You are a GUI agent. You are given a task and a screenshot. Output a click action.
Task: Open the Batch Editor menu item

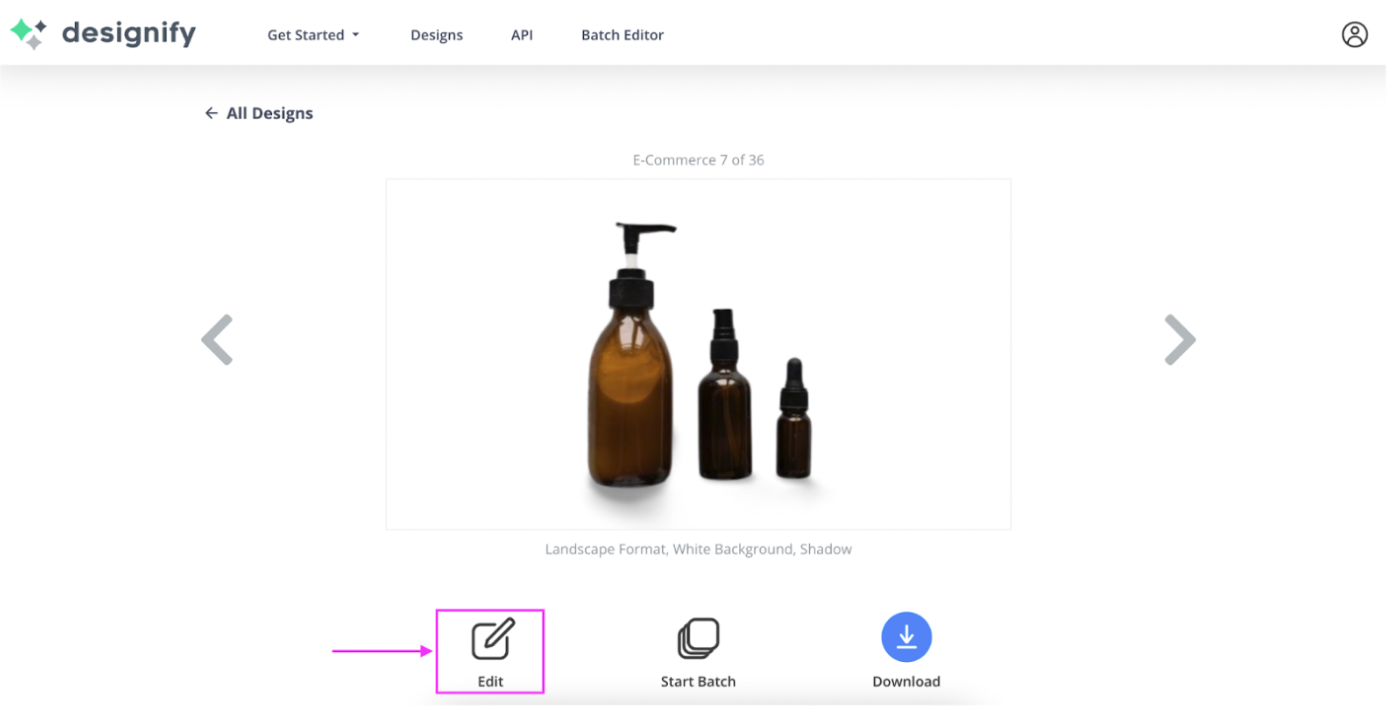click(x=623, y=35)
